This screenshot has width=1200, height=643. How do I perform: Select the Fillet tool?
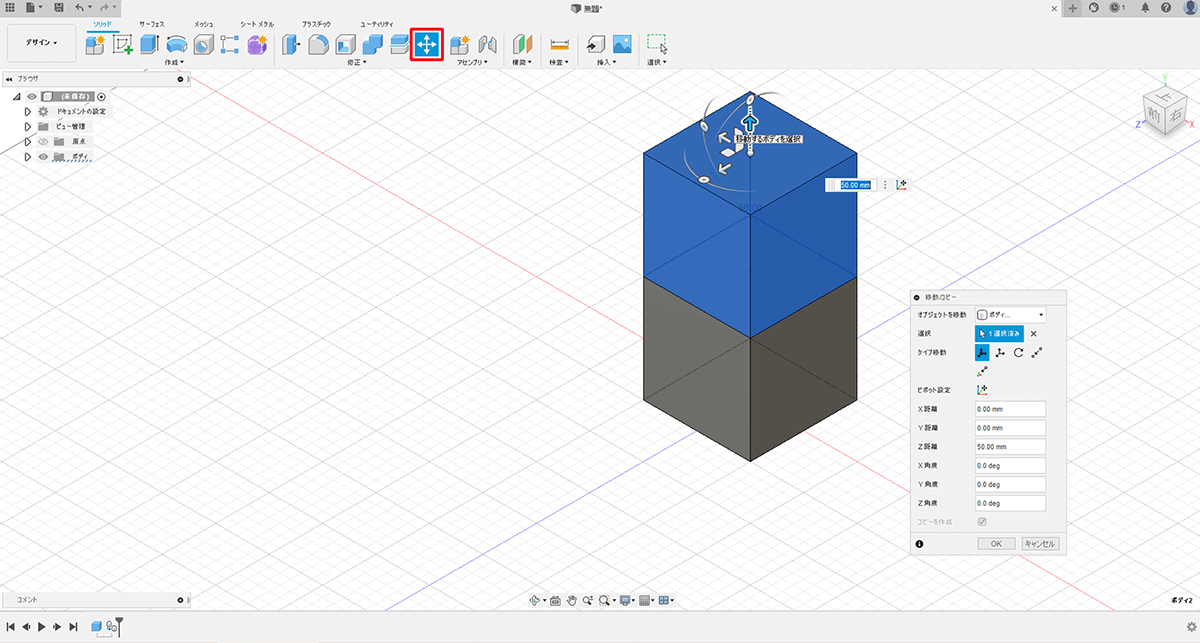point(318,44)
